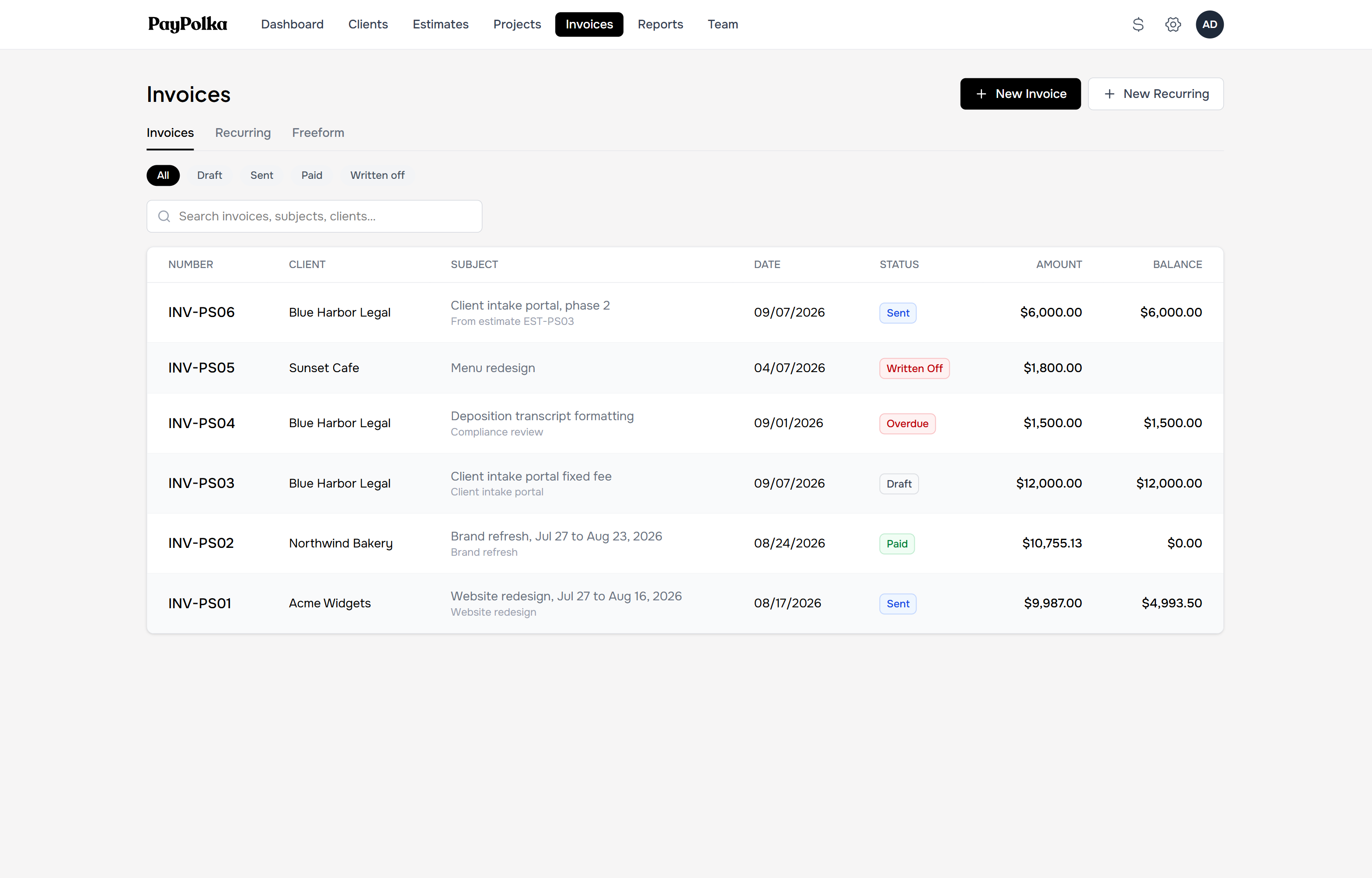Click the PayPolka logo

pos(188,24)
